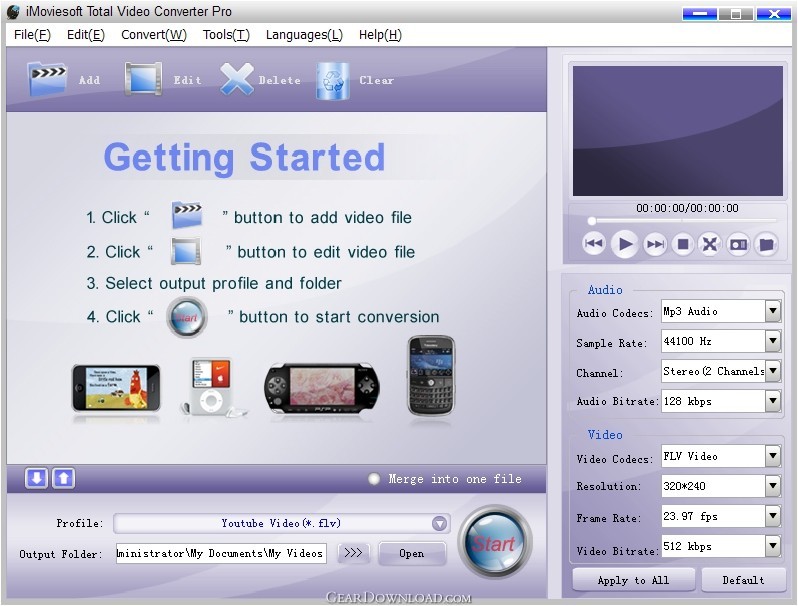
Task: Stop the preview playback
Action: pyautogui.click(x=683, y=244)
